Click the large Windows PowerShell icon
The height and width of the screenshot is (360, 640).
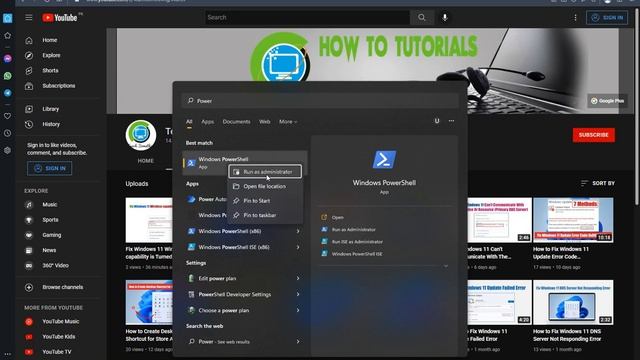[384, 160]
